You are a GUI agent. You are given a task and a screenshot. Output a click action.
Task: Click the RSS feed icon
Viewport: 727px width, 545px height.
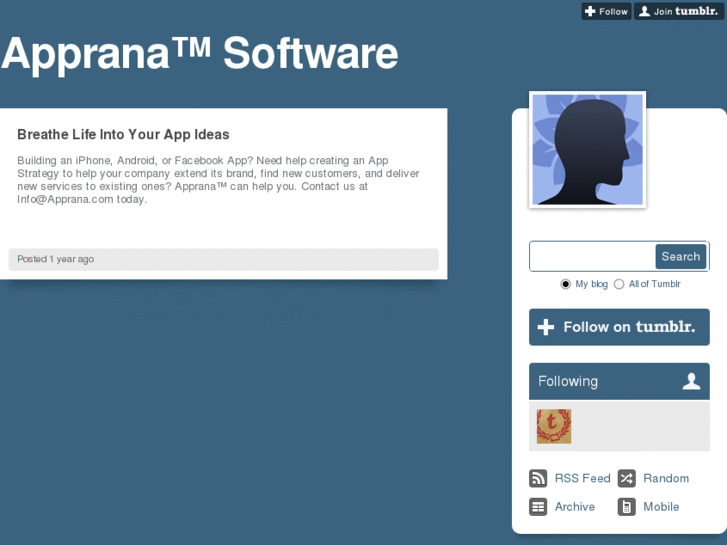tap(538, 478)
